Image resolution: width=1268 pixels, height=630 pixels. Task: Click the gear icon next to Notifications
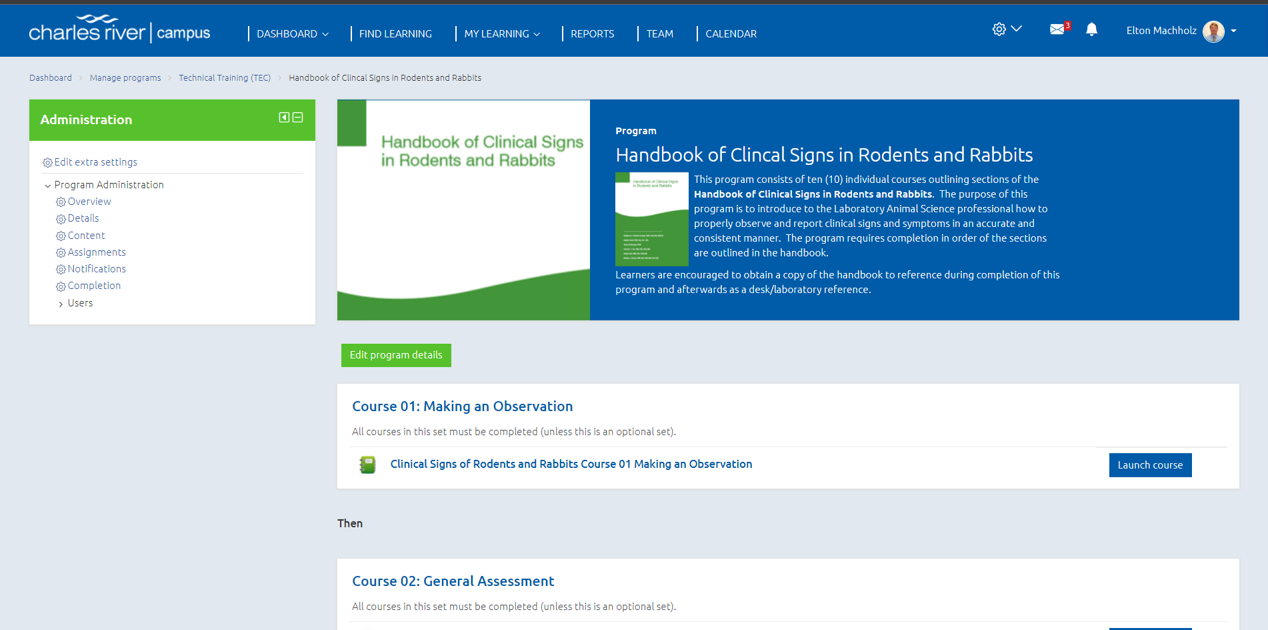61,269
